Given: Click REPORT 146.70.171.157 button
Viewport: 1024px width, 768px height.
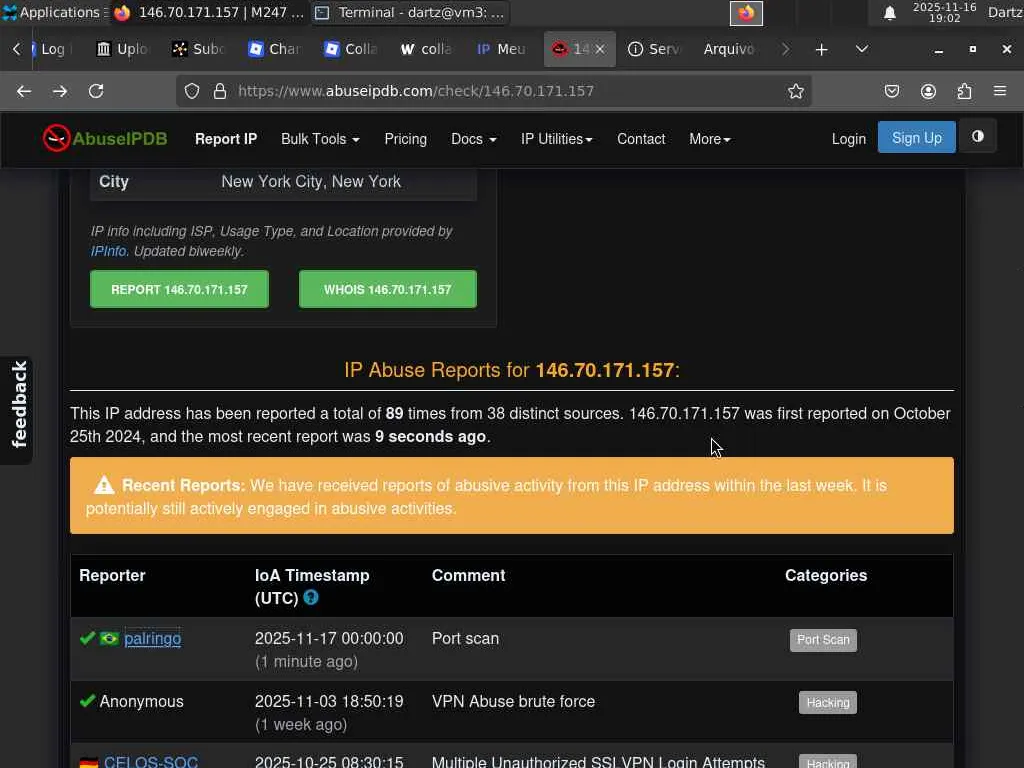Looking at the screenshot, I should [179, 289].
